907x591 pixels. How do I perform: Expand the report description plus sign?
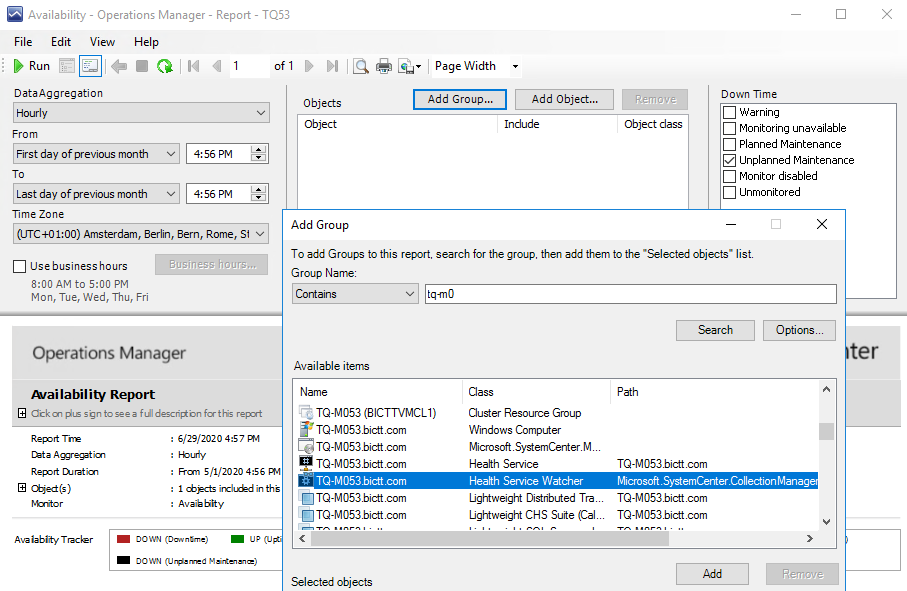point(22,413)
